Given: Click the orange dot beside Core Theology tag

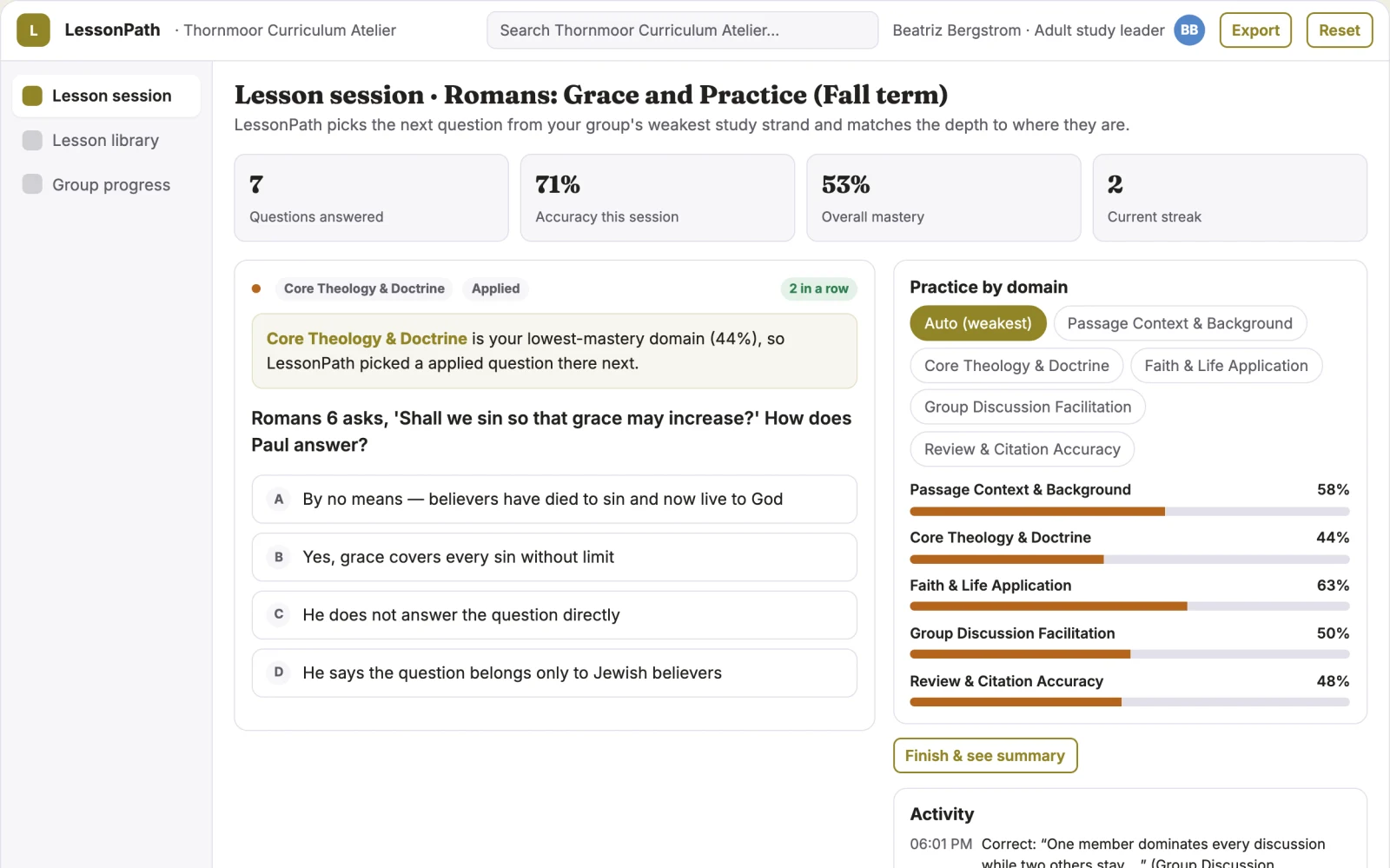Looking at the screenshot, I should pos(256,288).
